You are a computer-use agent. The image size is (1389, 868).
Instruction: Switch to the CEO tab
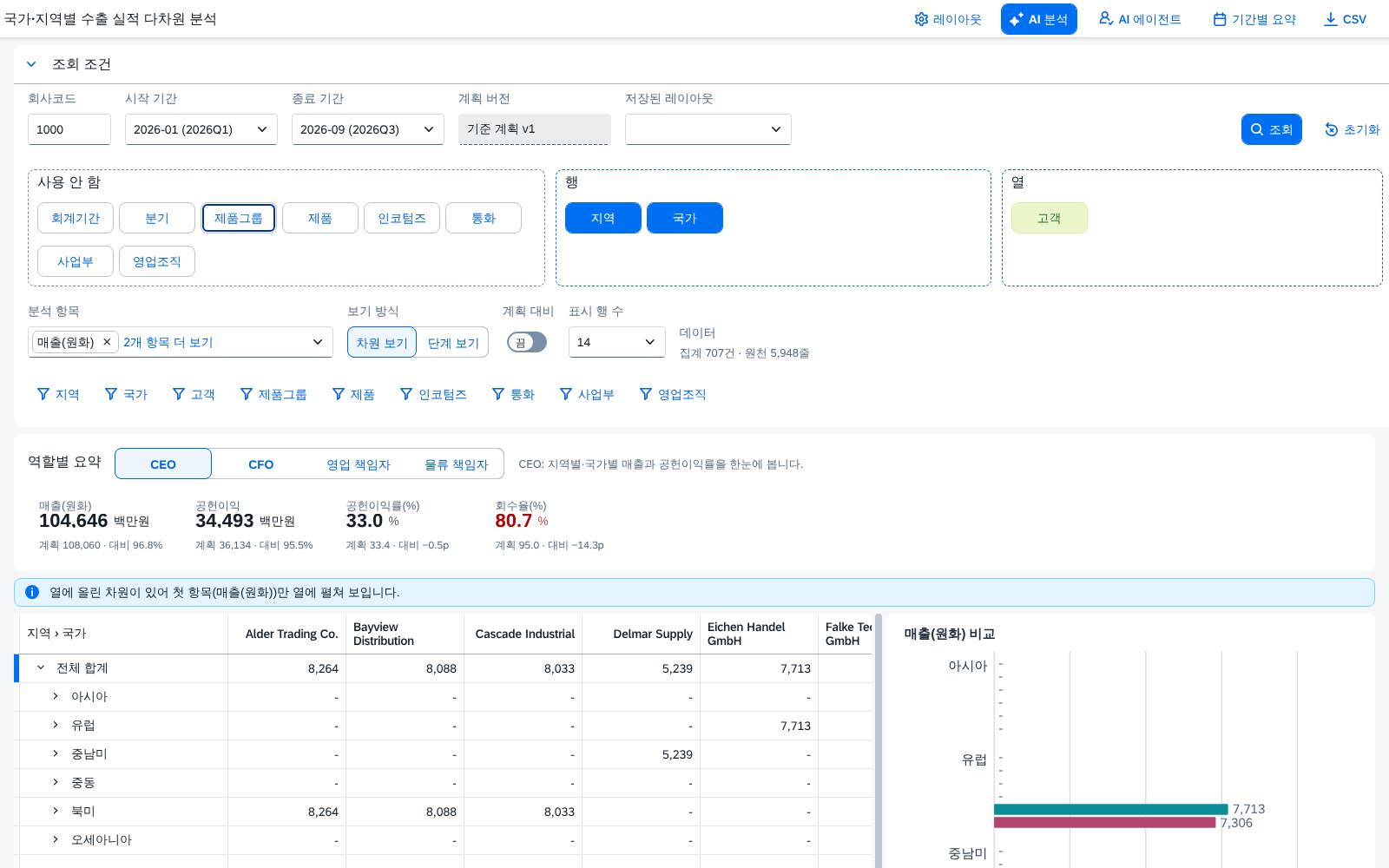tap(163, 464)
